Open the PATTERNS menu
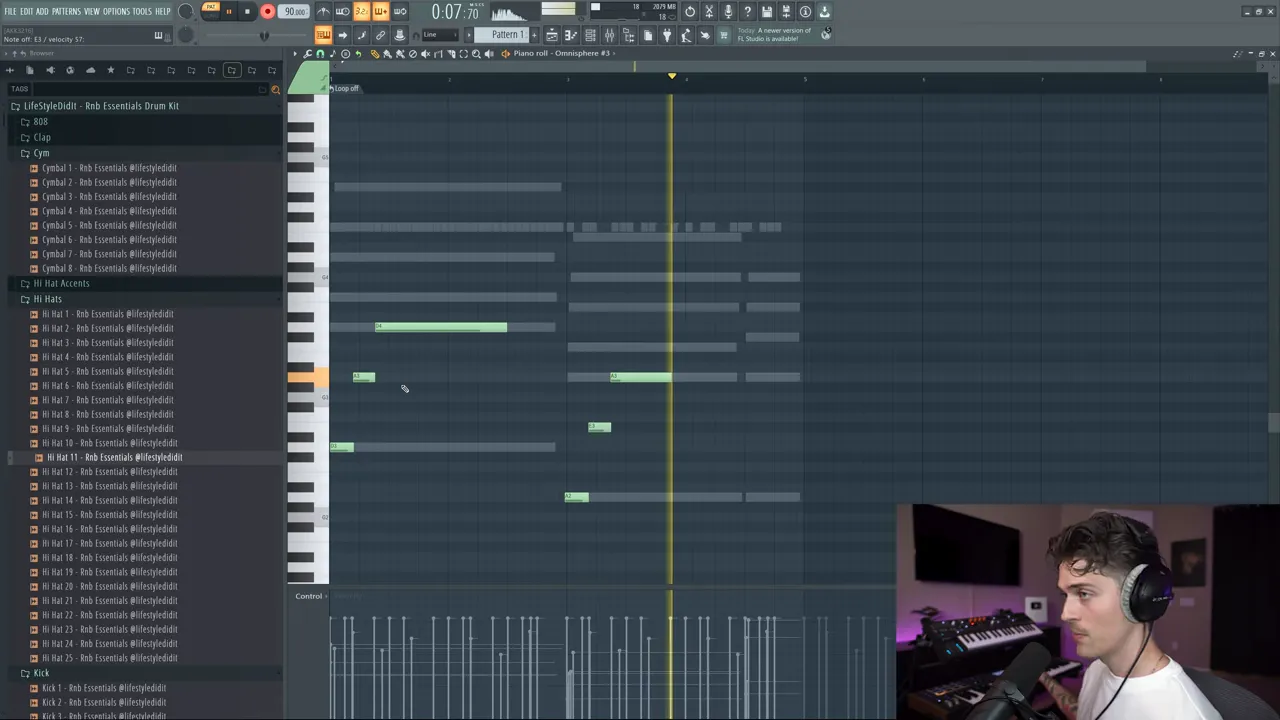The image size is (1280, 720). (66, 12)
